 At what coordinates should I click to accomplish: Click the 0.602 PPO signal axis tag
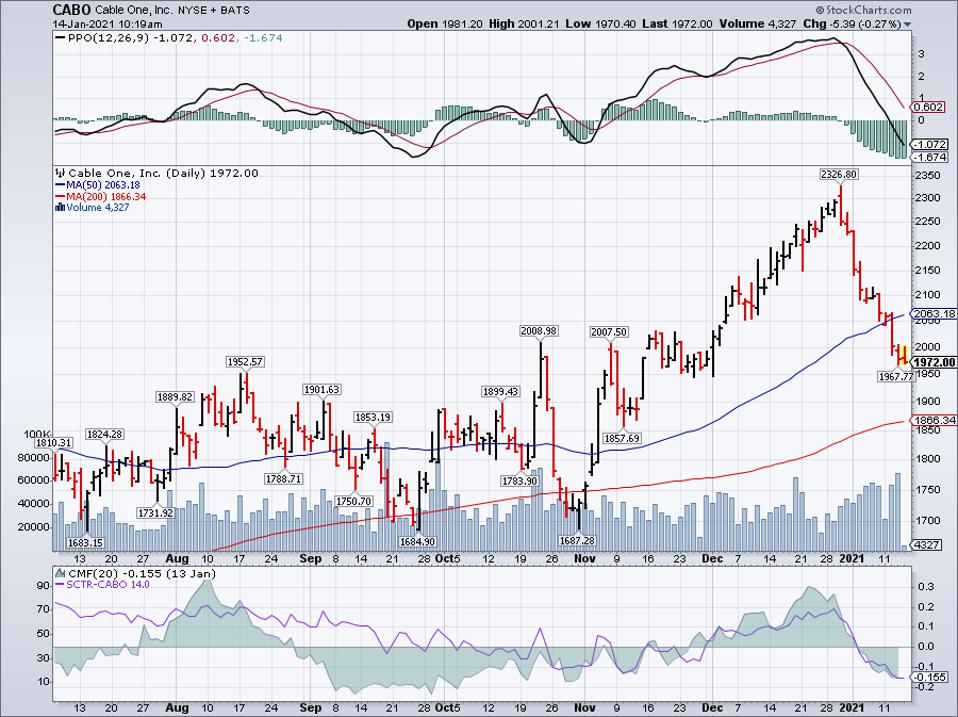[x=929, y=107]
